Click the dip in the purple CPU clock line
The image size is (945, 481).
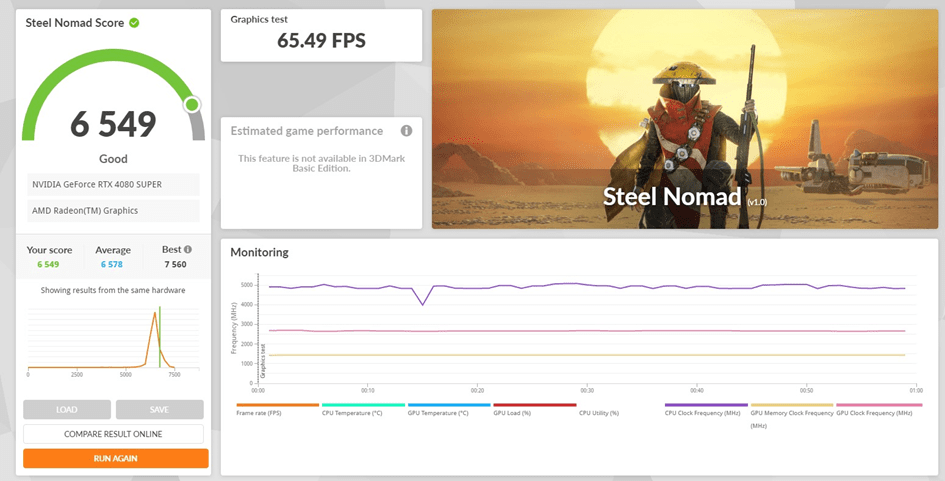[422, 303]
